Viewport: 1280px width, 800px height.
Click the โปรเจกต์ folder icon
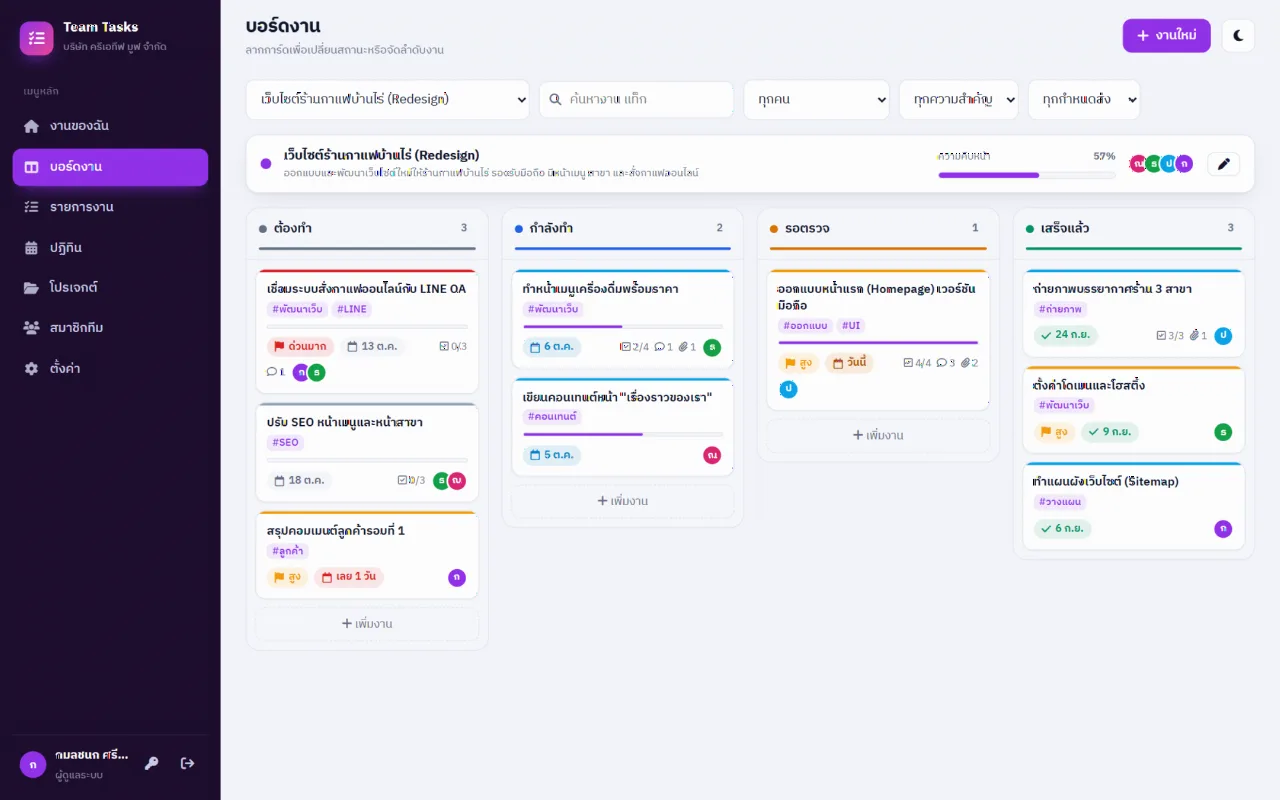pyautogui.click(x=31, y=288)
